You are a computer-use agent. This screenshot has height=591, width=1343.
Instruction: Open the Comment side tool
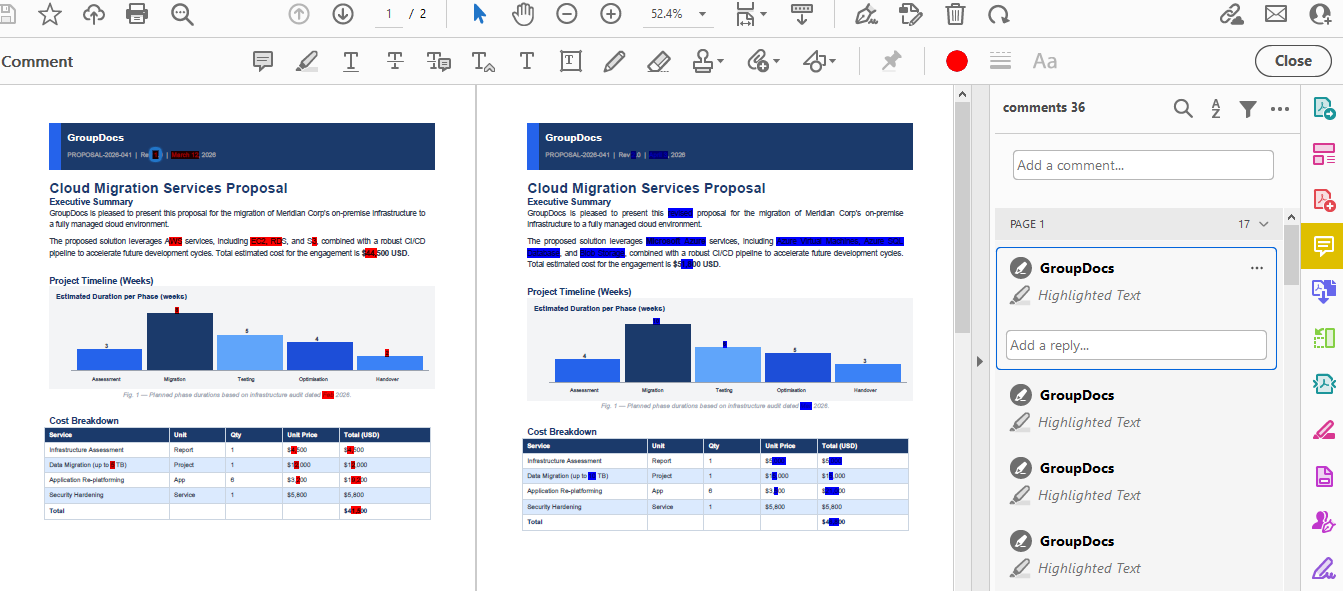pyautogui.click(x=1323, y=245)
